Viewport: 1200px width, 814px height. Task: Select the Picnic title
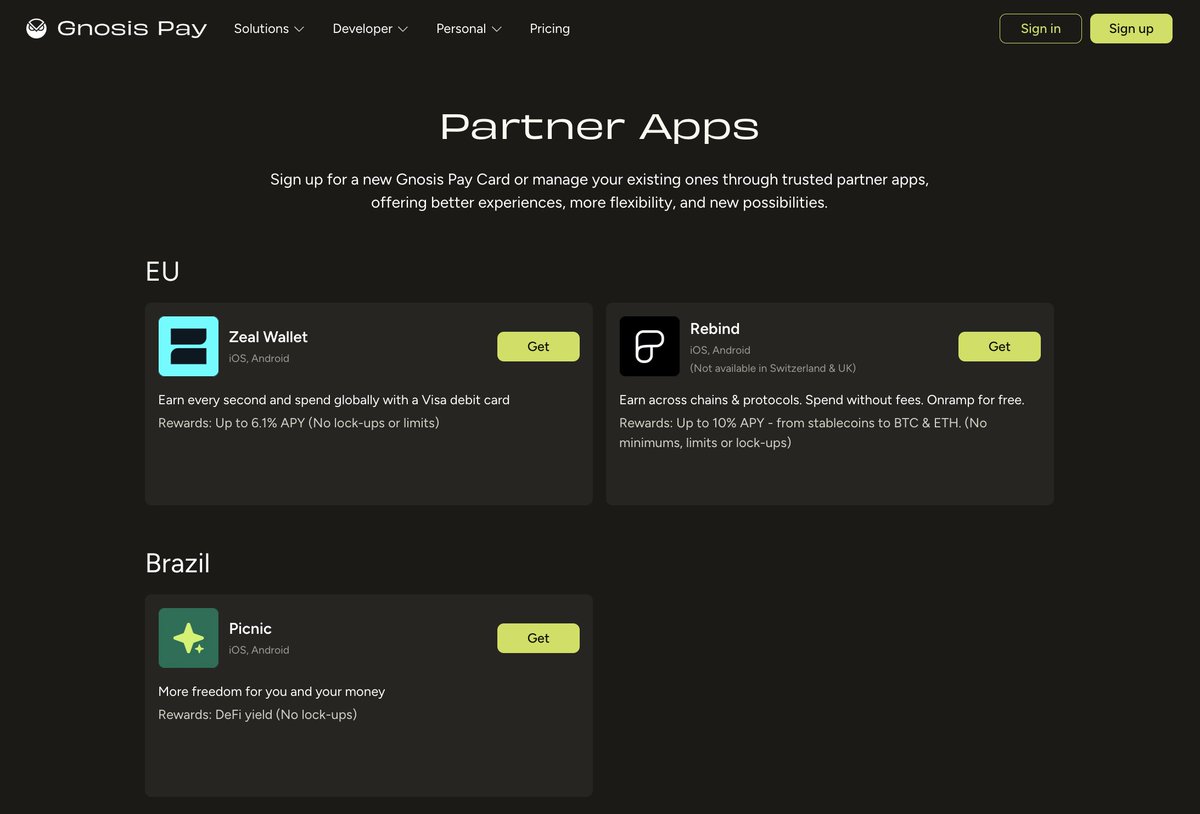point(250,628)
